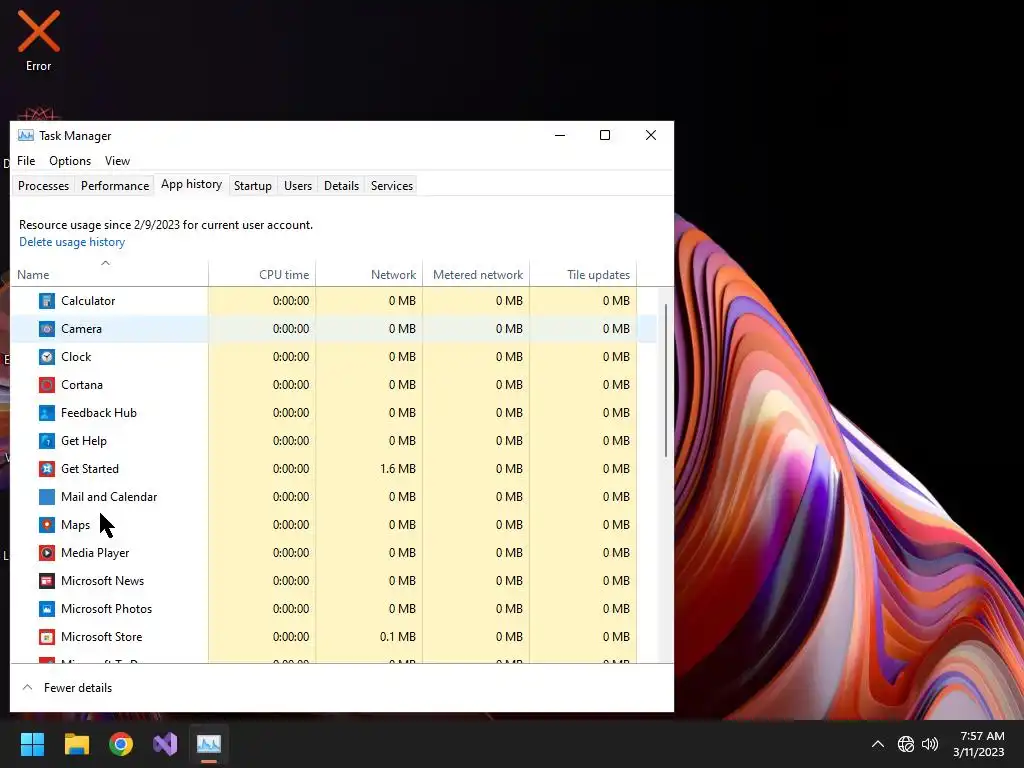Collapse view with Fewer details

click(x=67, y=688)
